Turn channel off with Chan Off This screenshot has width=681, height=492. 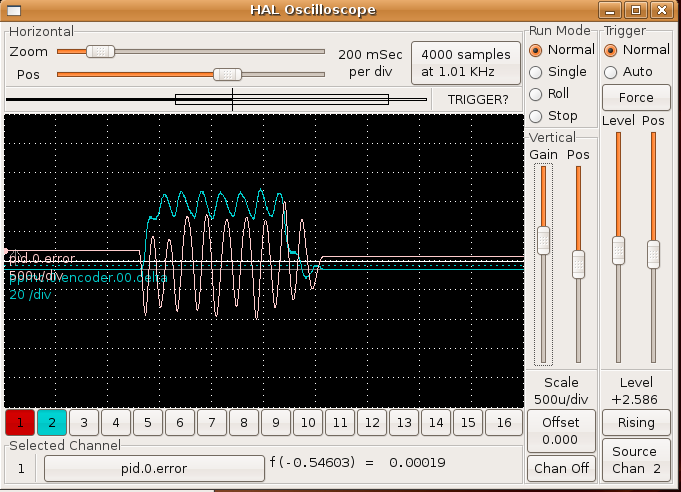click(561, 469)
